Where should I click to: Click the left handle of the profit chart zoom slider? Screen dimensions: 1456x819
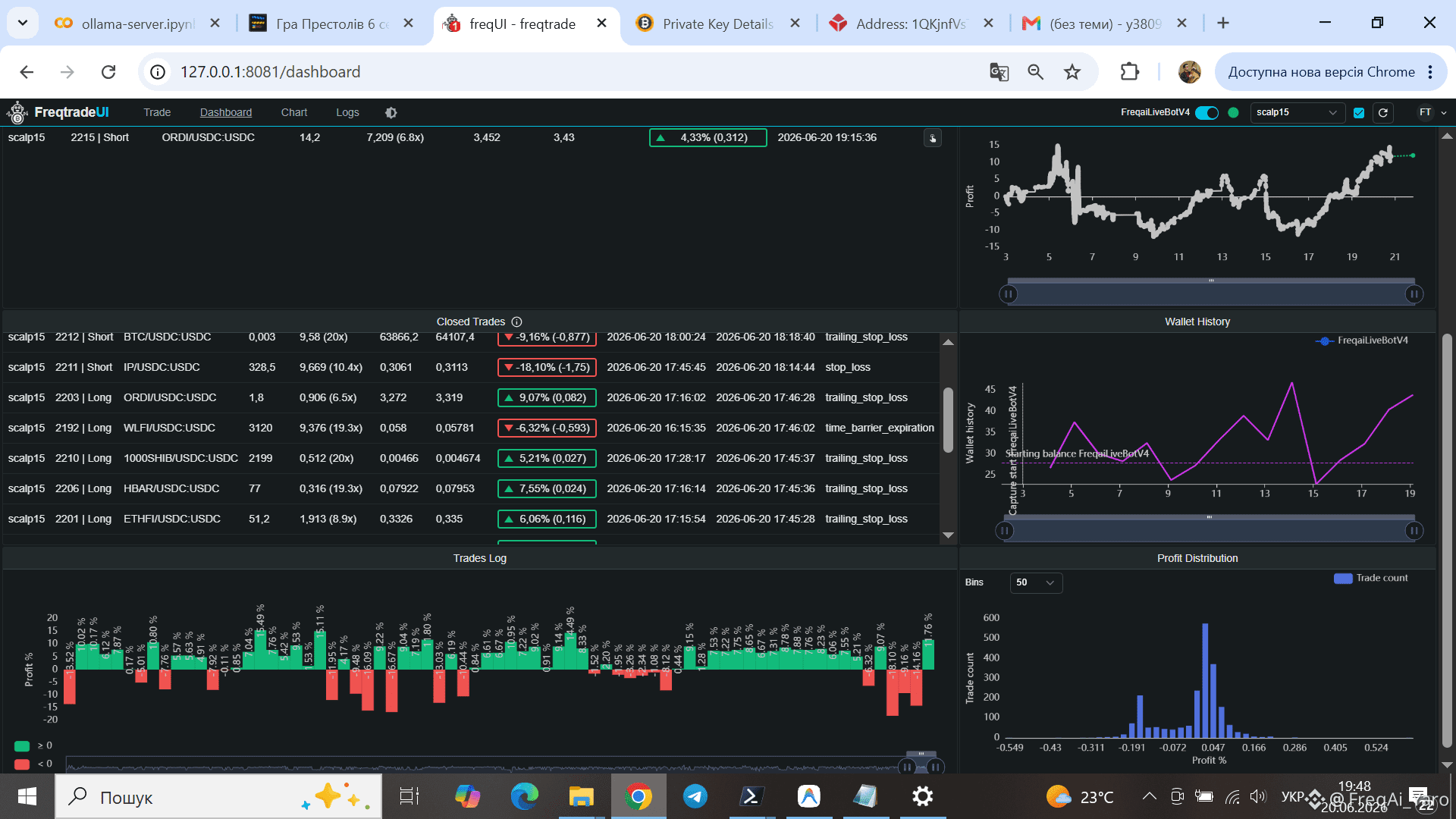pyautogui.click(x=1008, y=293)
